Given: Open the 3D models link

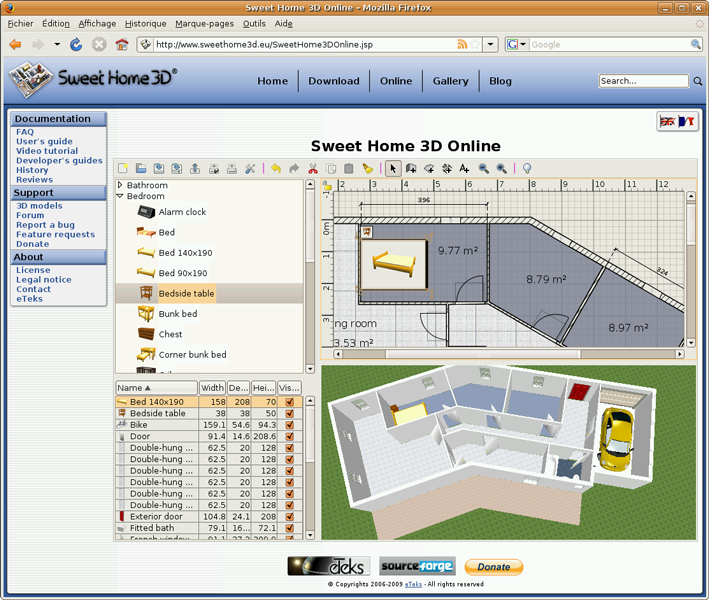Looking at the screenshot, I should [39, 206].
